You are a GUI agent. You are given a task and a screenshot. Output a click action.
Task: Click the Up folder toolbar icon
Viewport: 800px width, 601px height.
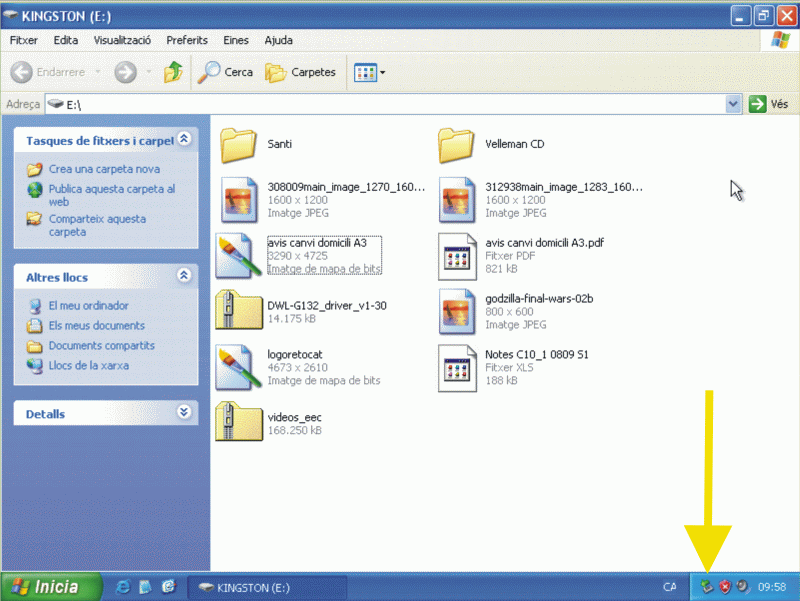pyautogui.click(x=173, y=72)
